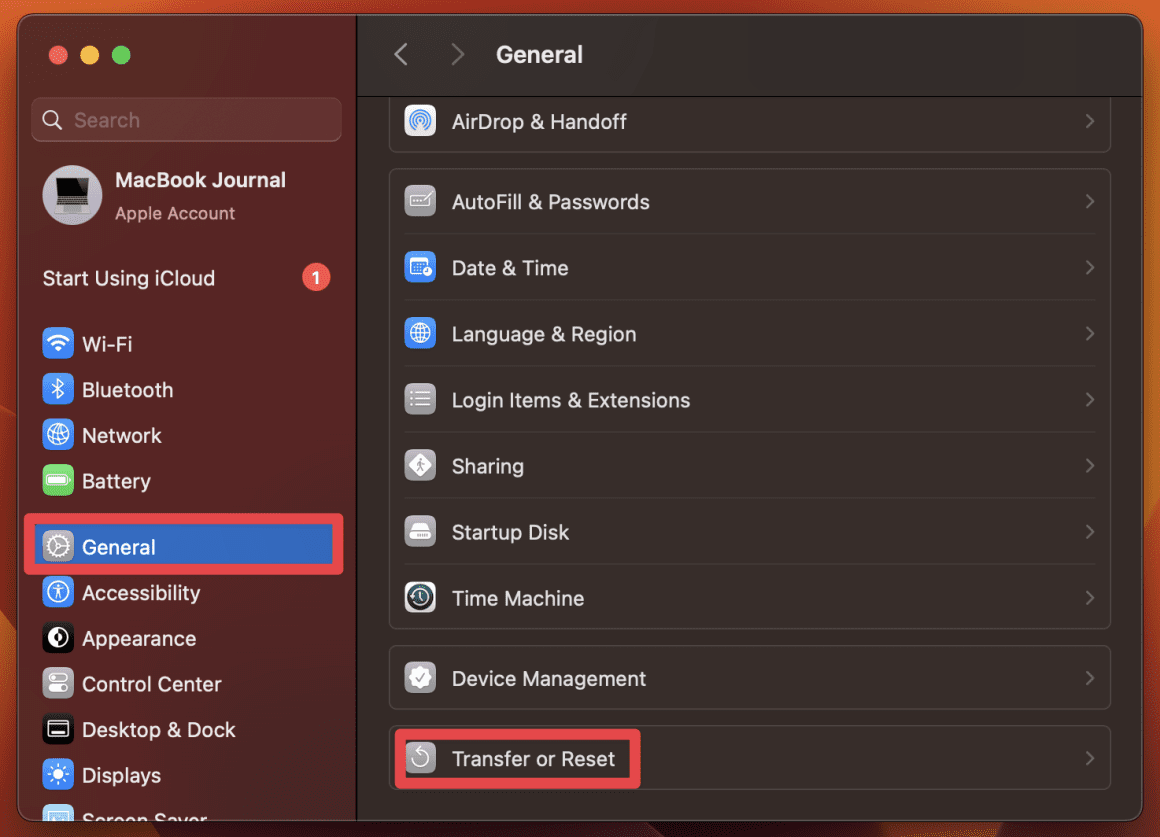Open the Startup Disk disclosure chevron

[x=1089, y=531]
